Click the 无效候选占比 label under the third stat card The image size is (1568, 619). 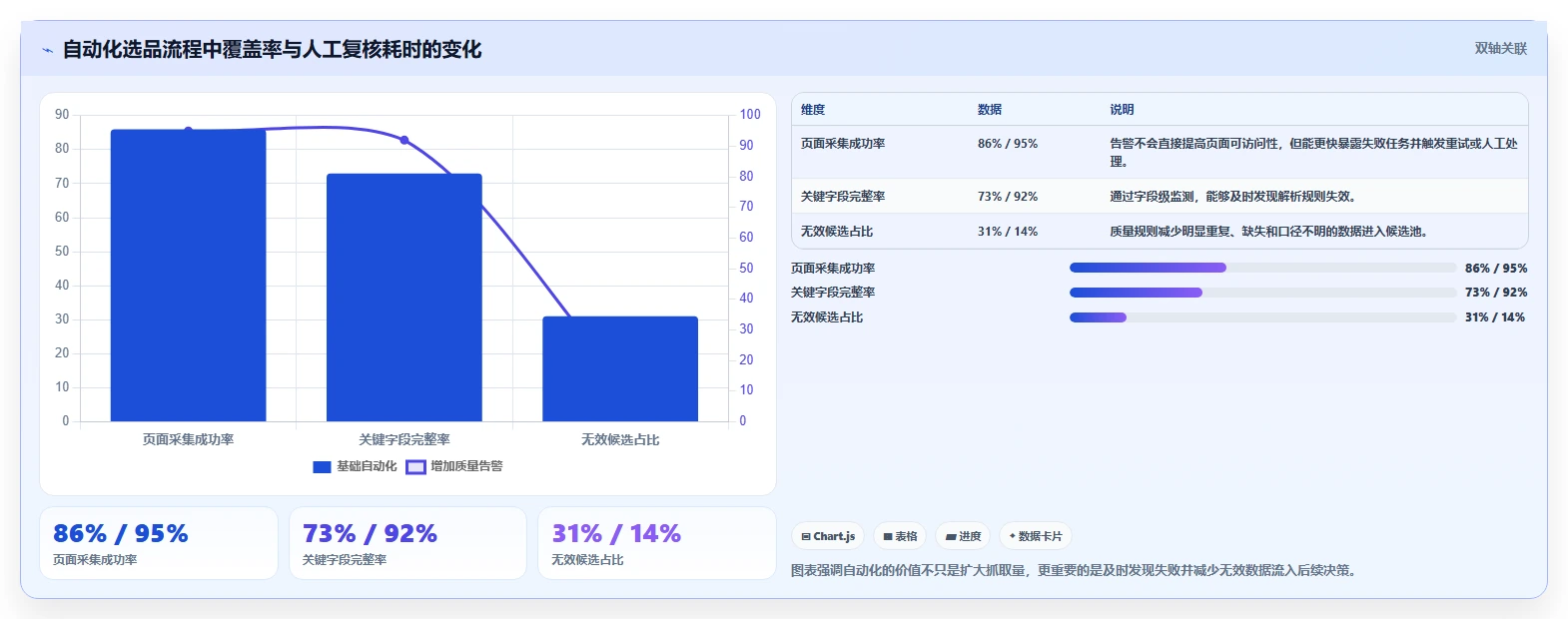(587, 560)
